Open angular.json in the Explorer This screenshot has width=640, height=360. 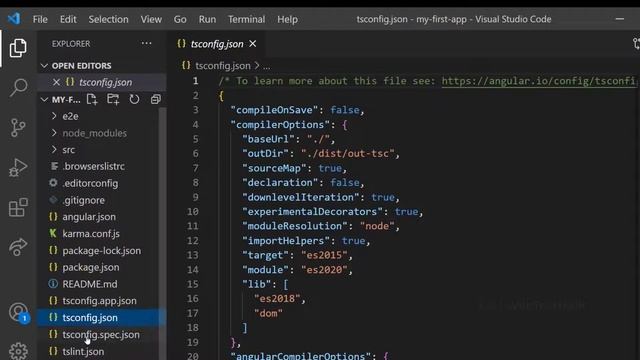pyautogui.click(x=89, y=217)
